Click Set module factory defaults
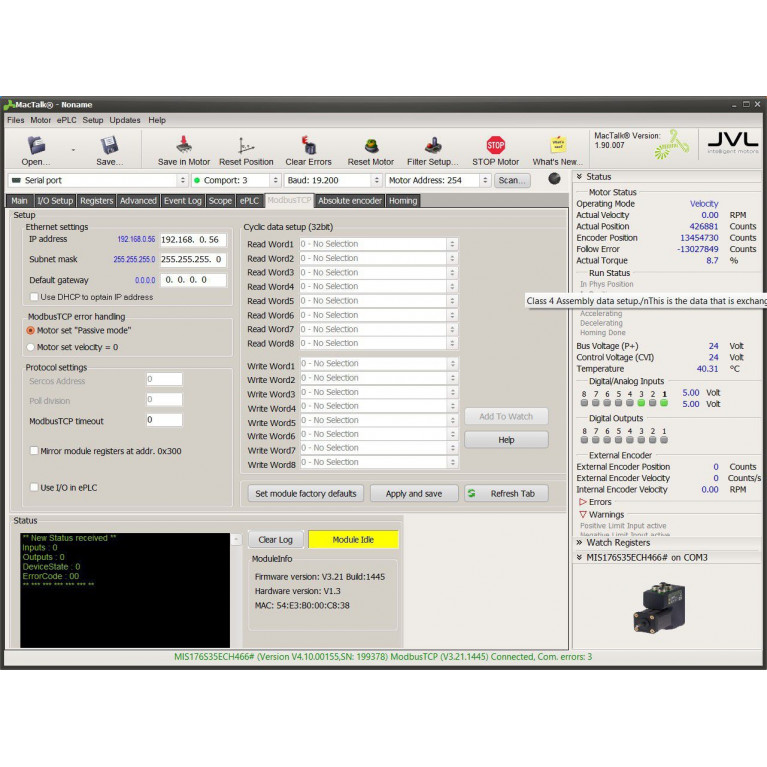The height and width of the screenshot is (767, 767). tap(306, 494)
